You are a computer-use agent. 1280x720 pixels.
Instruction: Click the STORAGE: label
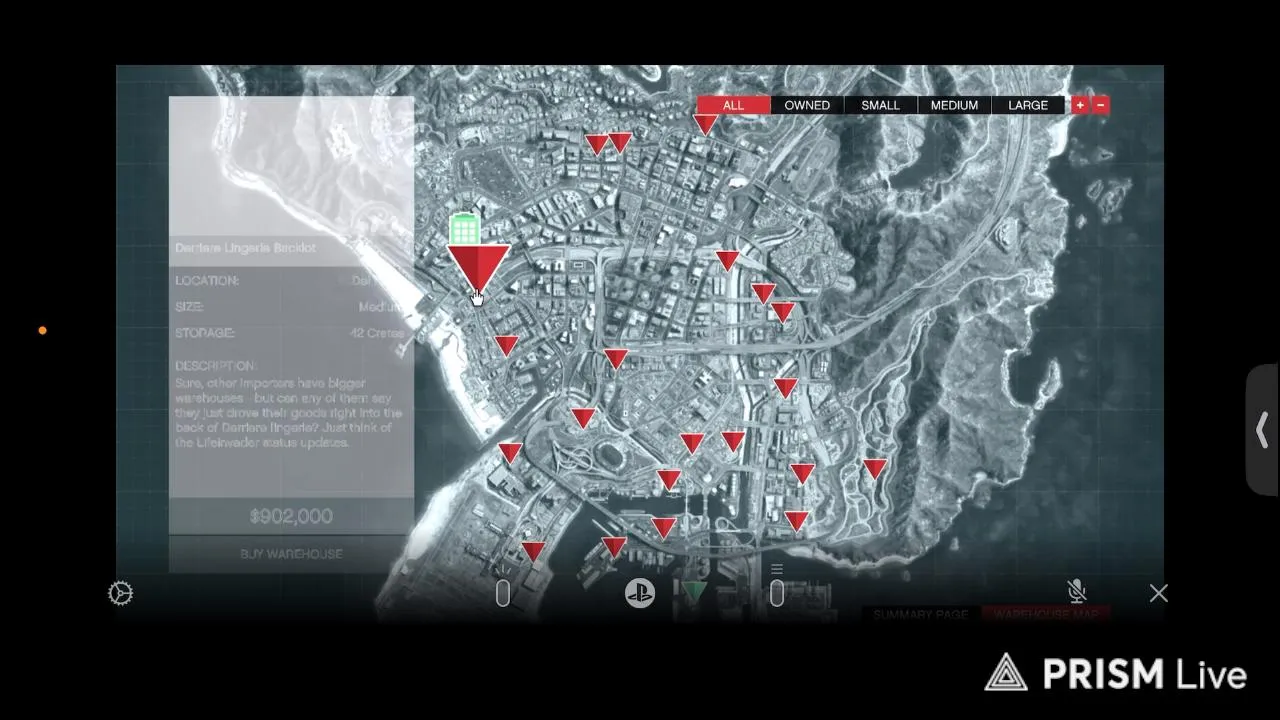point(205,333)
